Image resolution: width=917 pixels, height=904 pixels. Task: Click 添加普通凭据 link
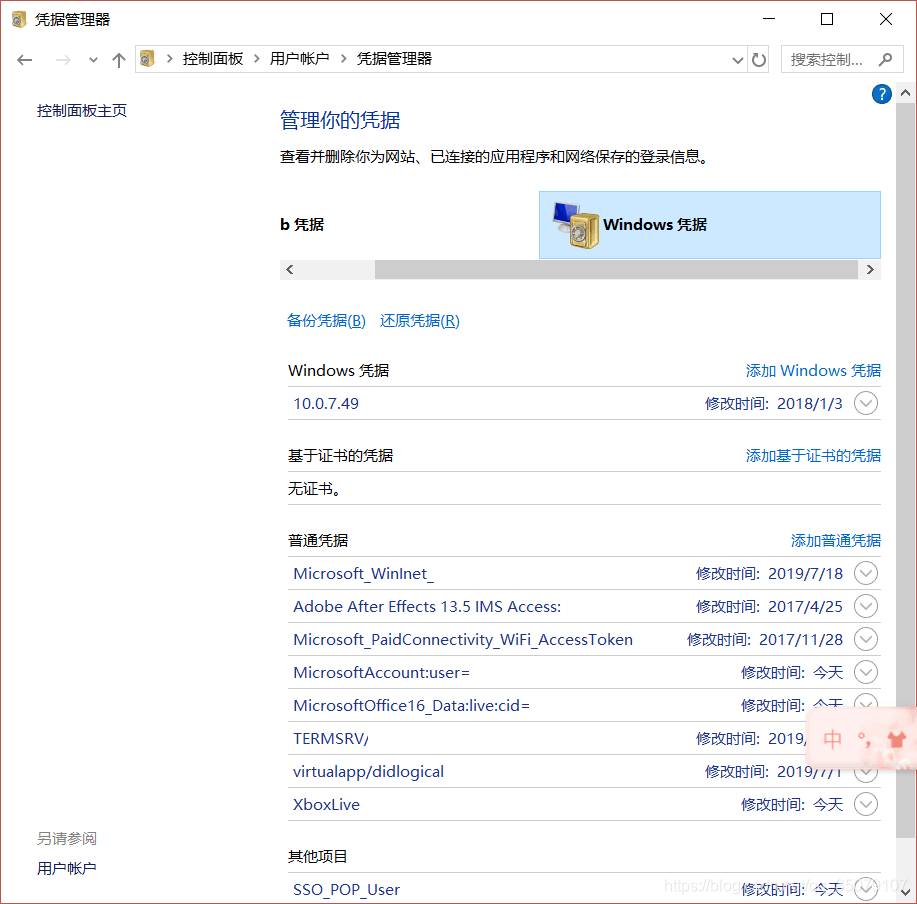[835, 541]
